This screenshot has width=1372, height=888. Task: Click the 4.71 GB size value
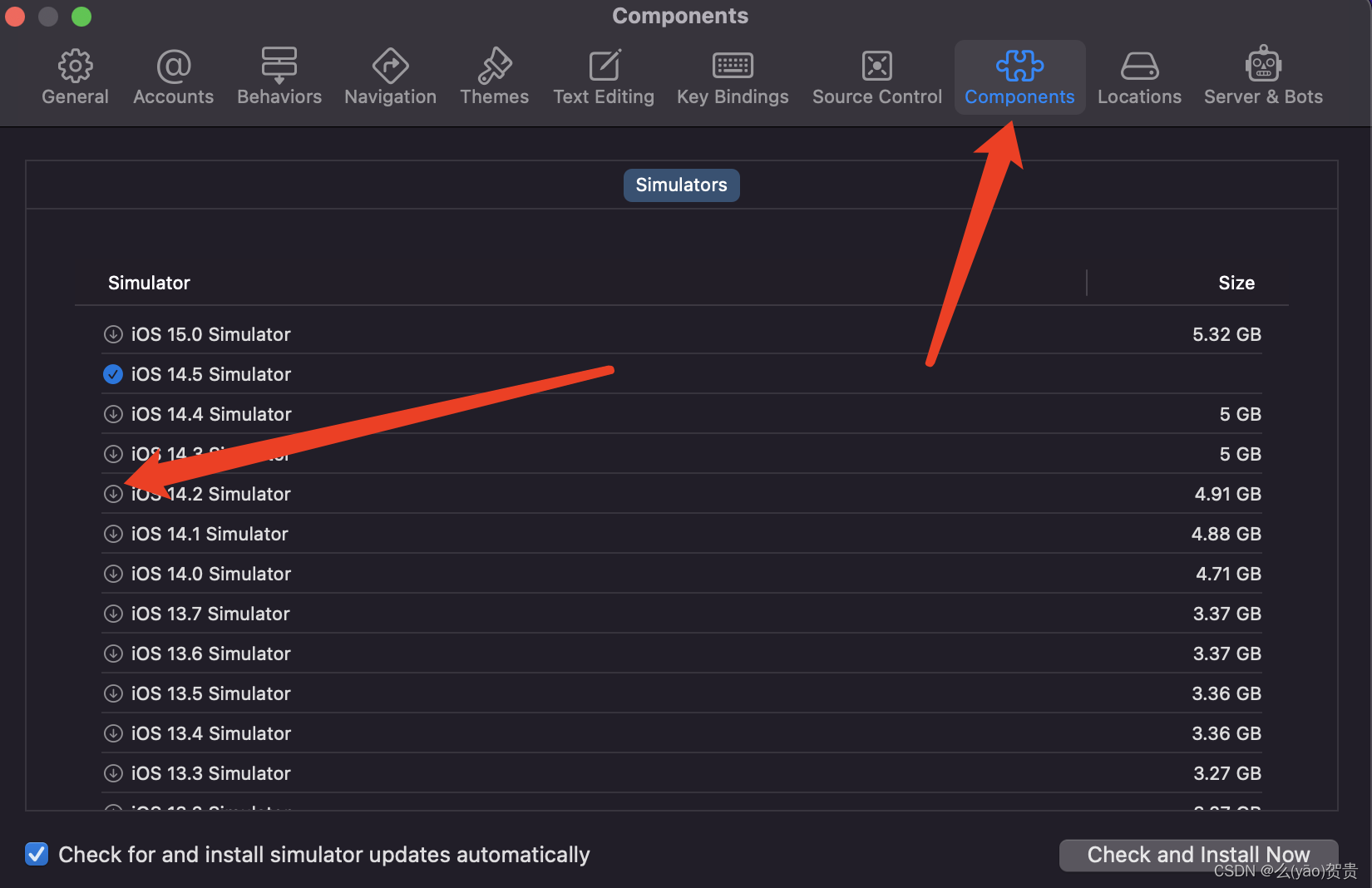click(1228, 574)
